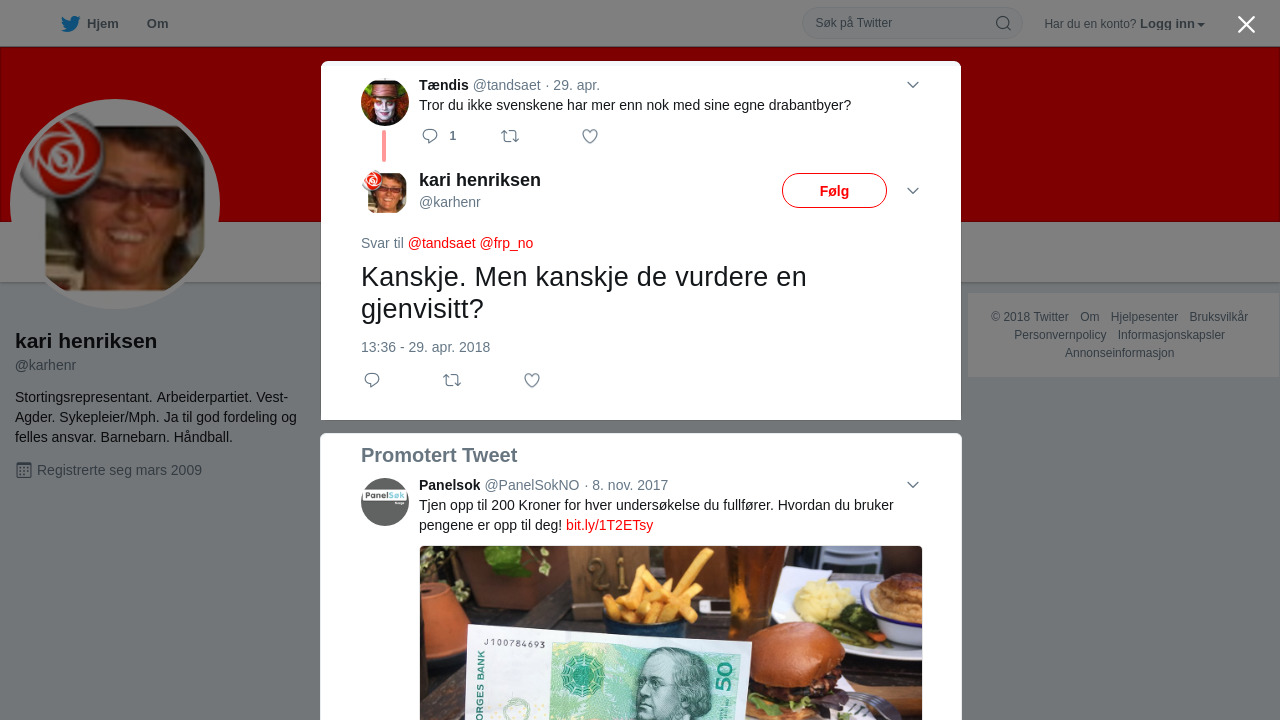Reply to kari henriksen's tweet
This screenshot has height=720, width=1280.
click(x=372, y=380)
